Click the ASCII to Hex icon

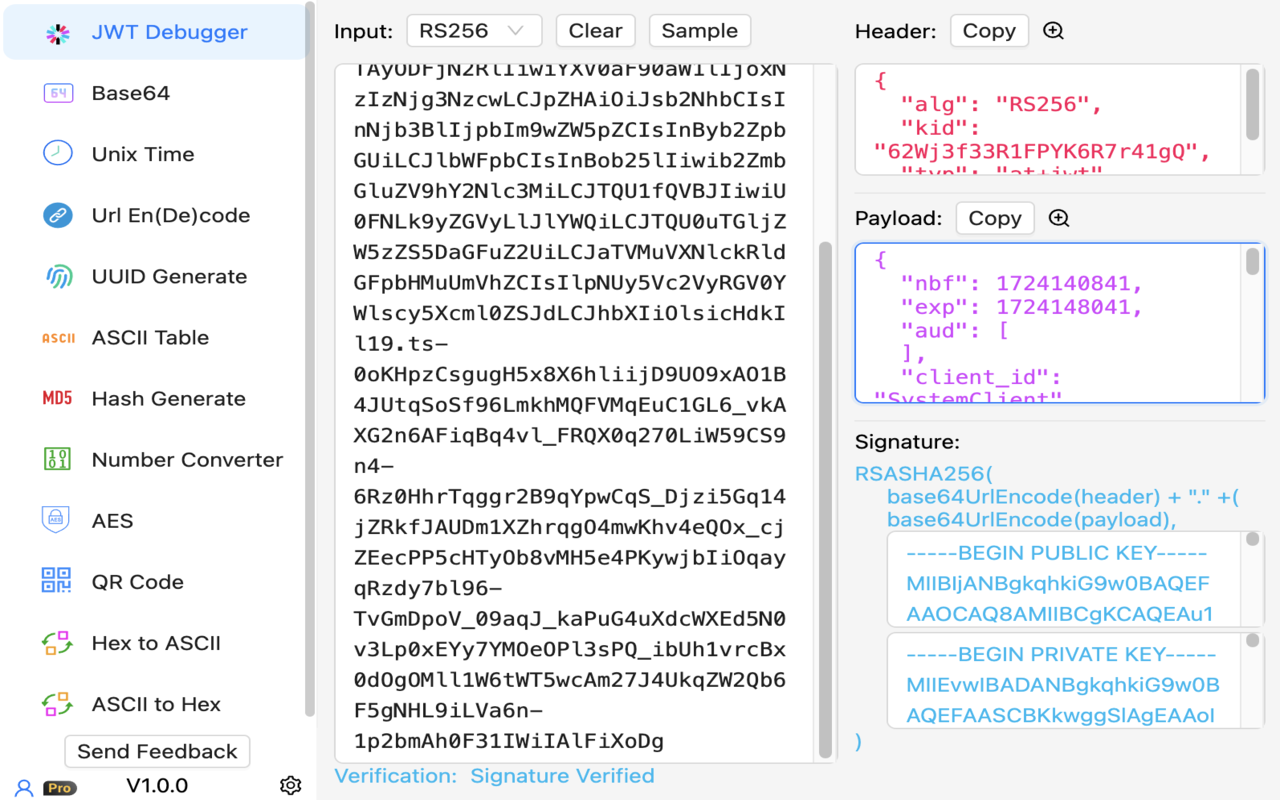pyautogui.click(x=57, y=704)
